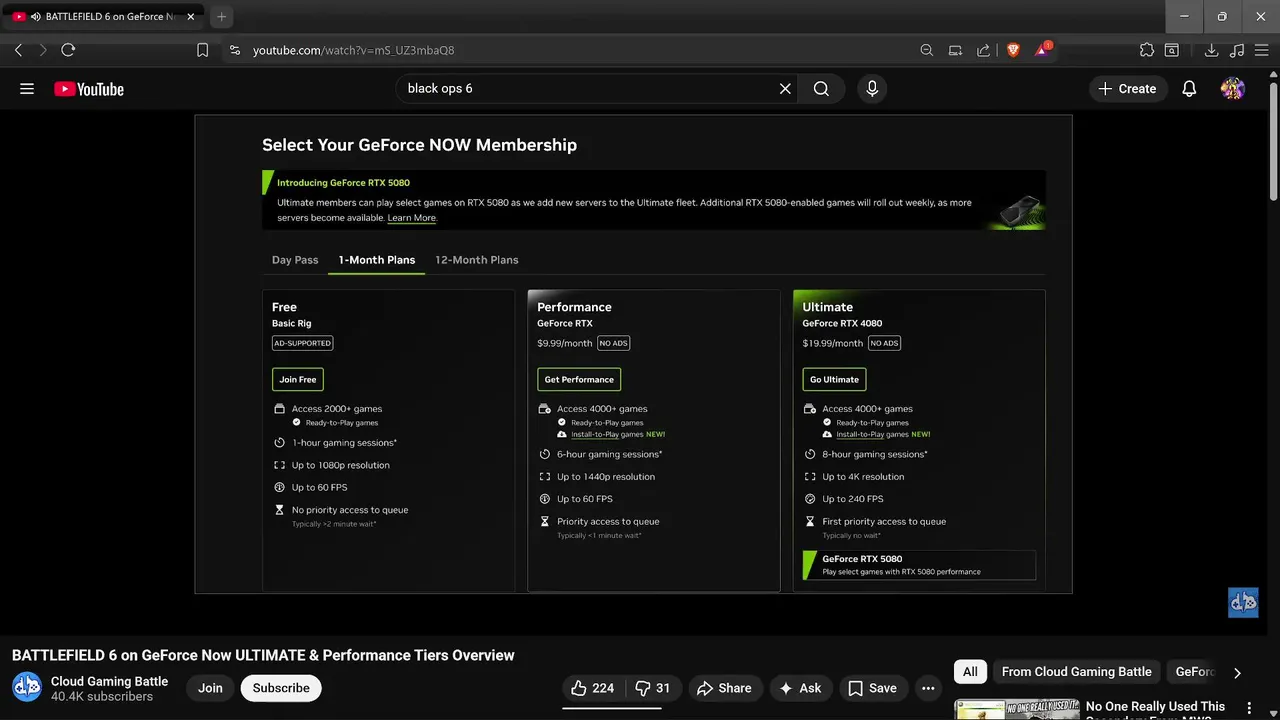Click the video's Day Pass tab
Screen dimensions: 1280x720
[x=295, y=260]
